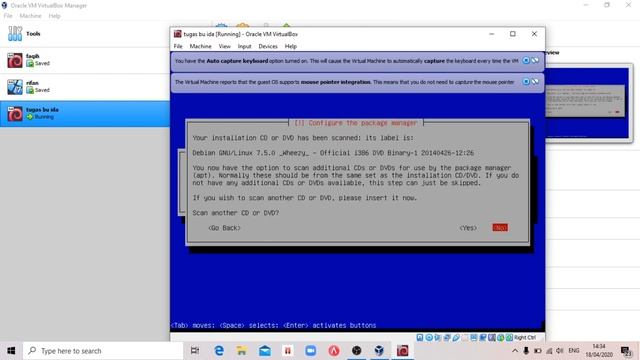Viewport: 640px width, 360px height.
Task: Click 'Saved' status under faqih
Action: (x=42, y=64)
